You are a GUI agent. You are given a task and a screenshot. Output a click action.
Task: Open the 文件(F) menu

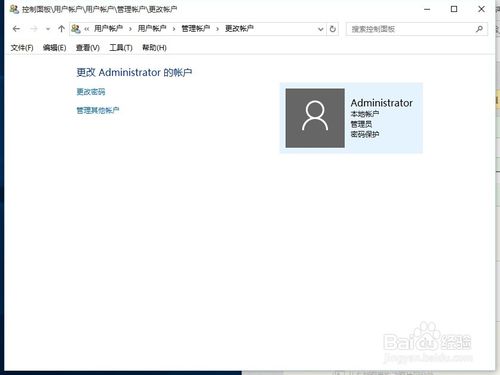pyautogui.click(x=22, y=48)
